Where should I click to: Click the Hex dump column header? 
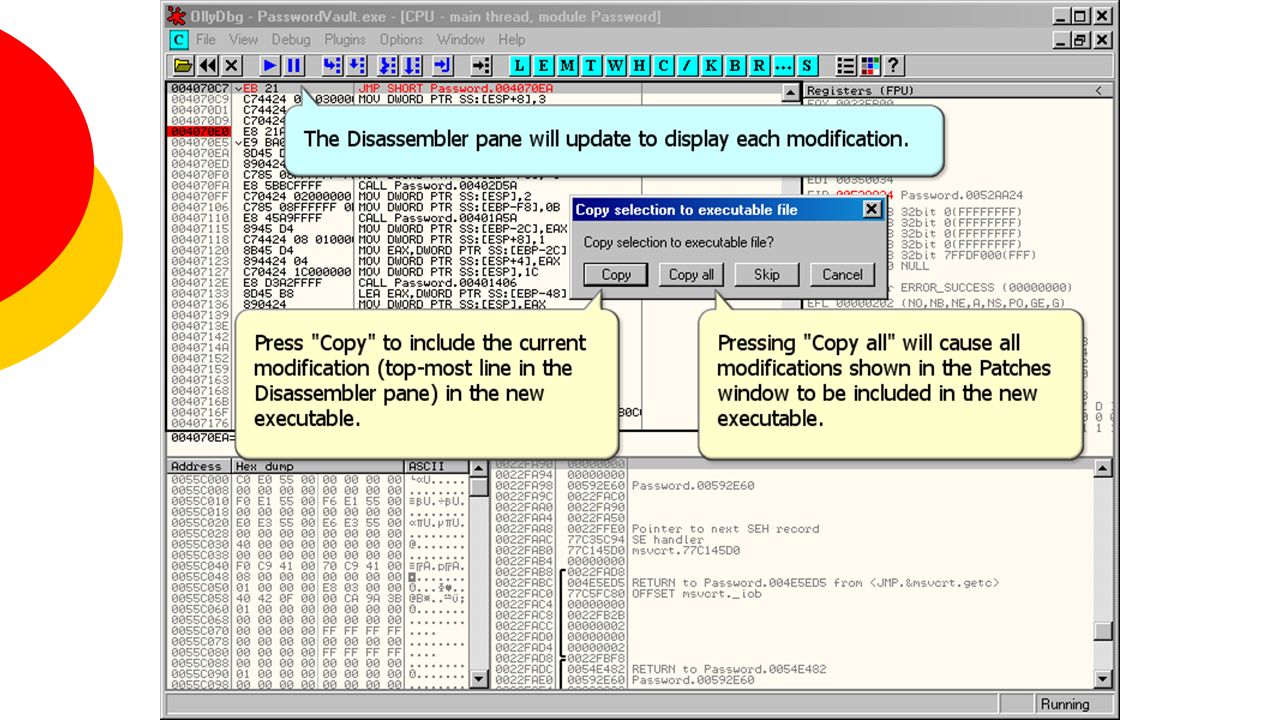pyautogui.click(x=318, y=467)
